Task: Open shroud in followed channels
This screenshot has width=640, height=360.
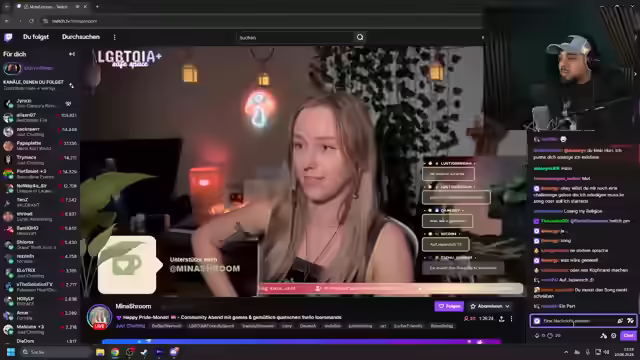Action: point(40,216)
